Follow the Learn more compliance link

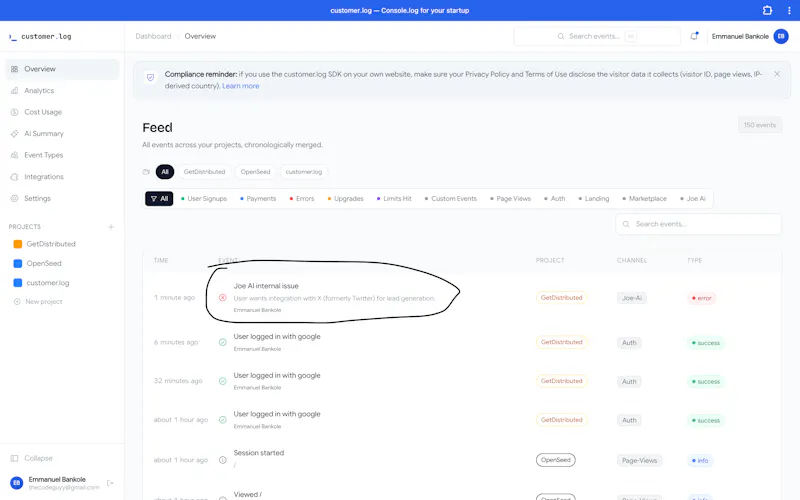tap(240, 86)
